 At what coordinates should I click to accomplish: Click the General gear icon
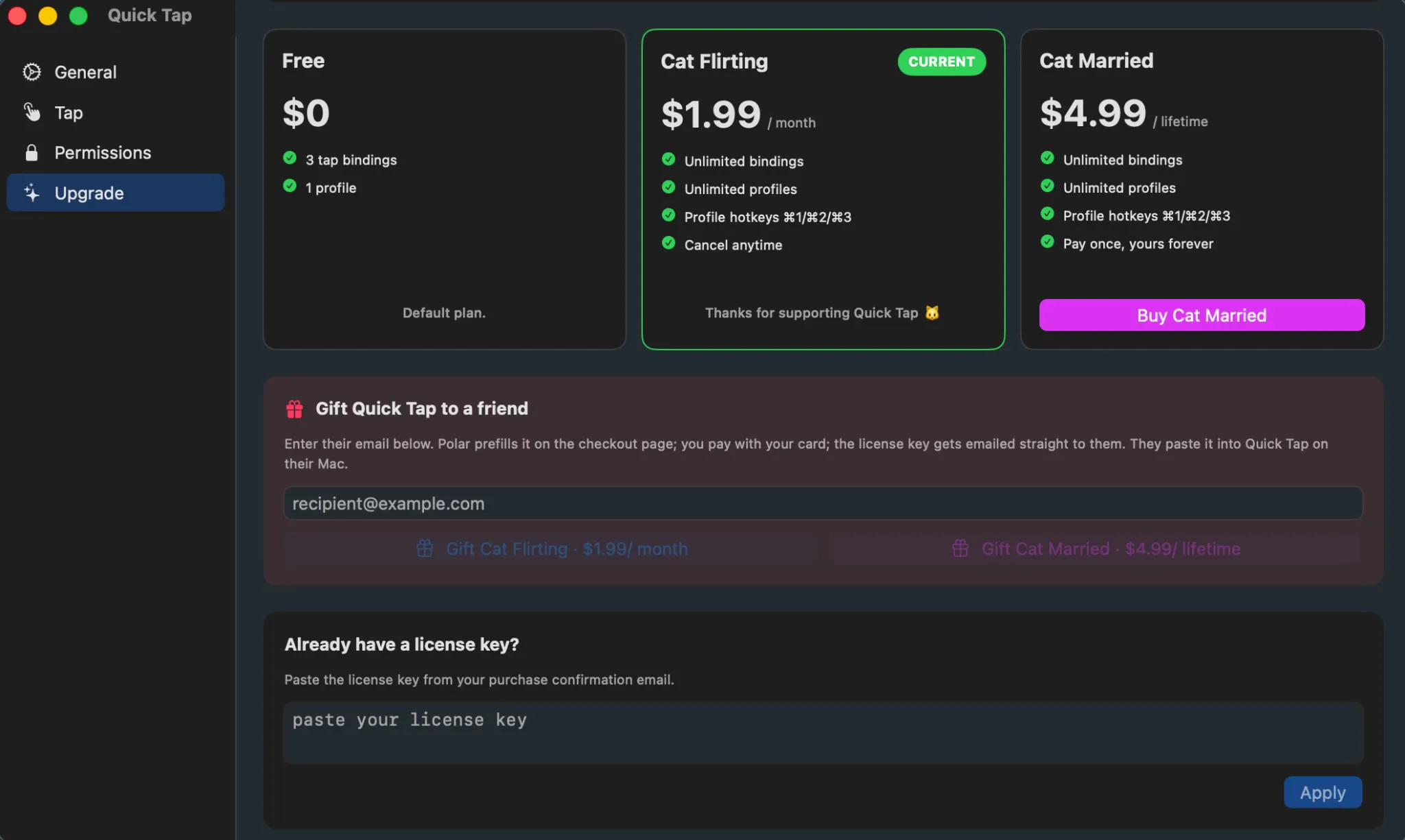32,72
